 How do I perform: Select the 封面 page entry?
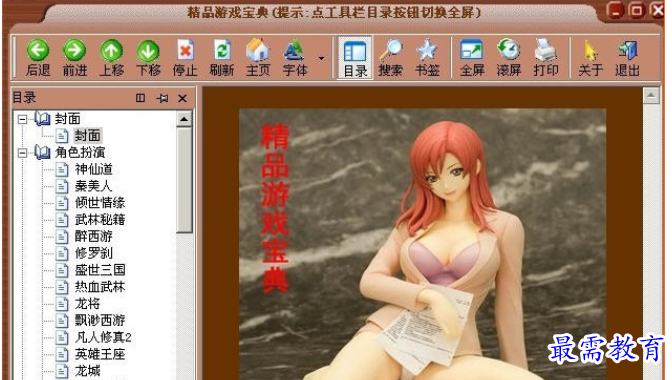pos(87,136)
